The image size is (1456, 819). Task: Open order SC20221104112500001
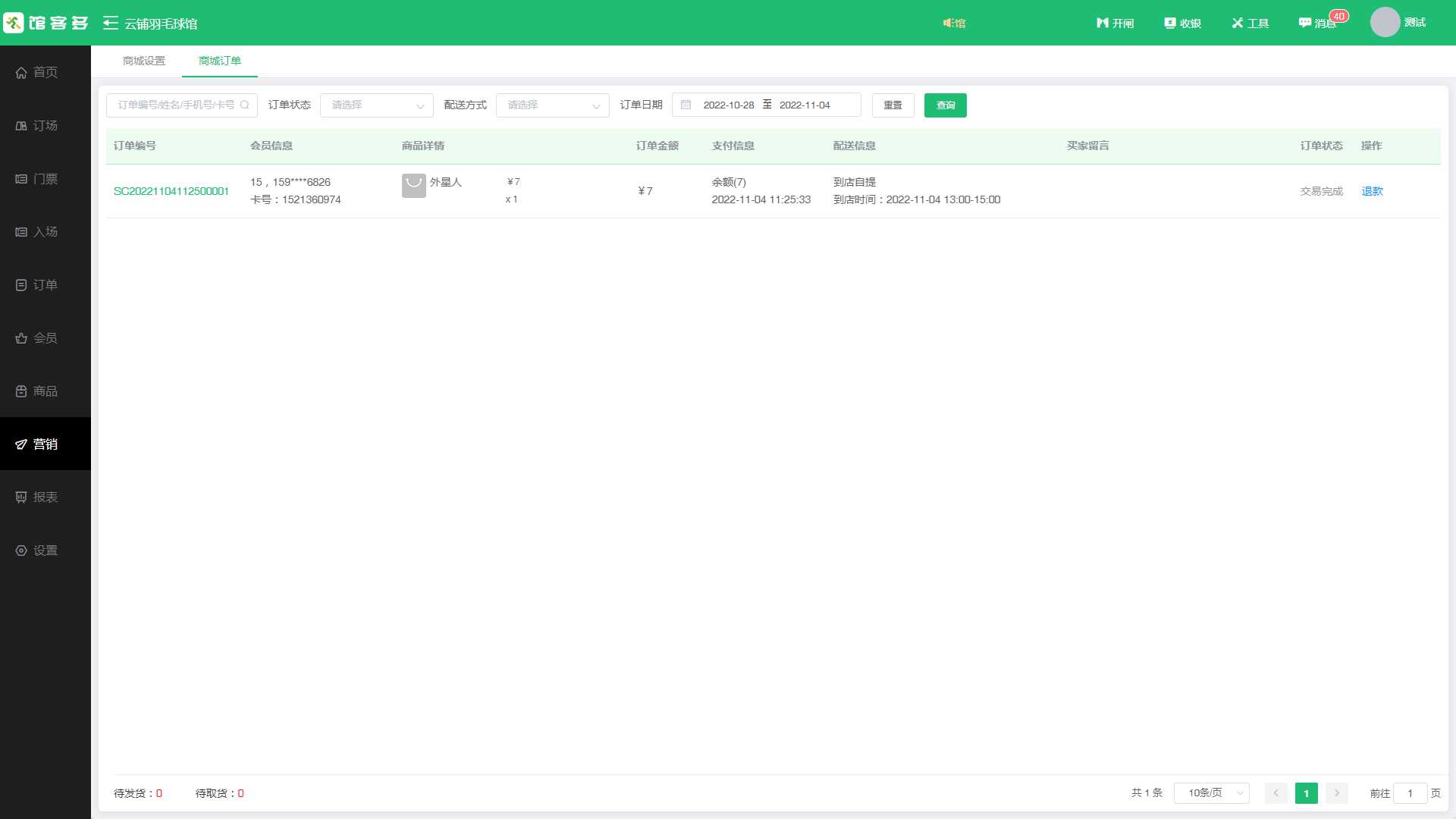(x=171, y=191)
